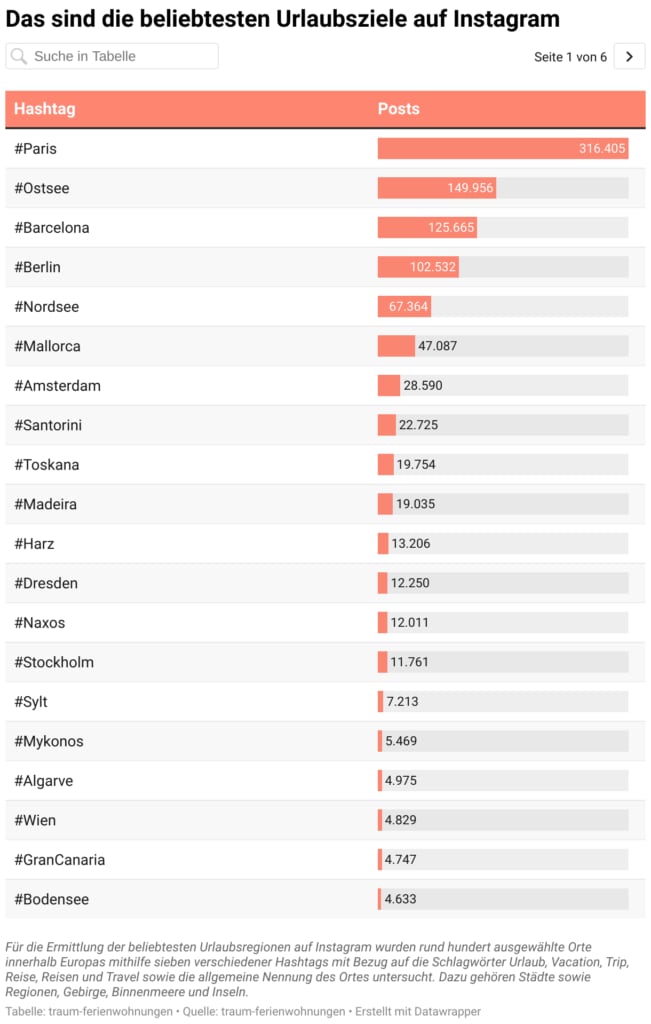This screenshot has width=651, height=1024.
Task: Click the #Stockholm hashtag entry
Action: pyautogui.click(x=54, y=662)
